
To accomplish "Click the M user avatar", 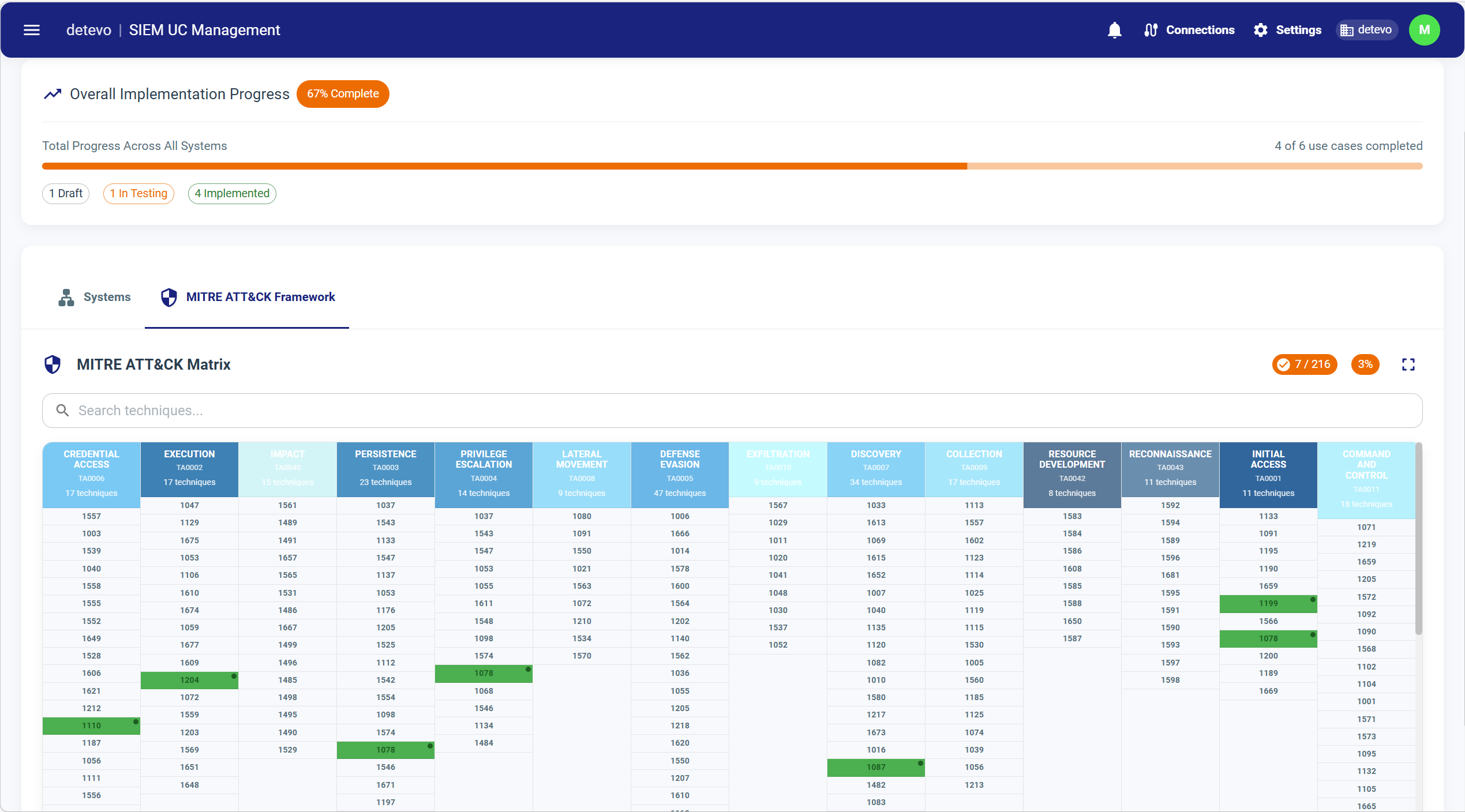I will (x=1425, y=30).
